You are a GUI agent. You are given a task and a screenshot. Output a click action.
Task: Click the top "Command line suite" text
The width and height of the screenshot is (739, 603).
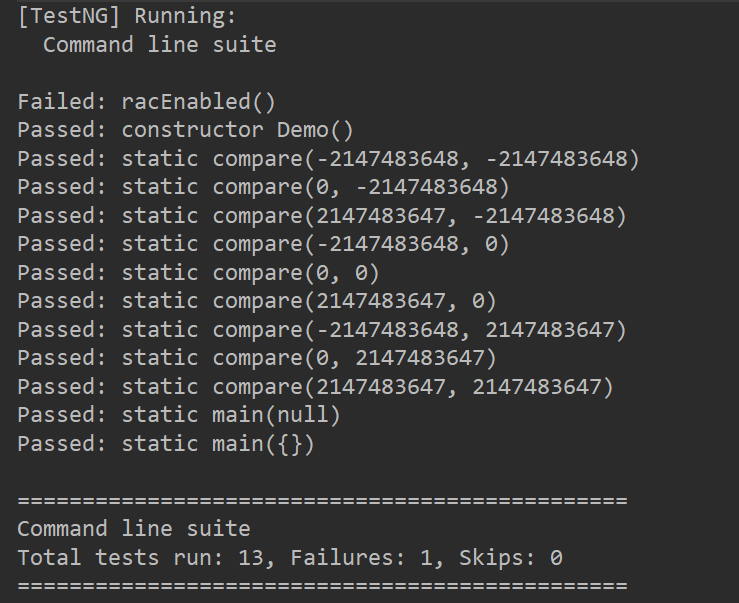pyautogui.click(x=159, y=45)
